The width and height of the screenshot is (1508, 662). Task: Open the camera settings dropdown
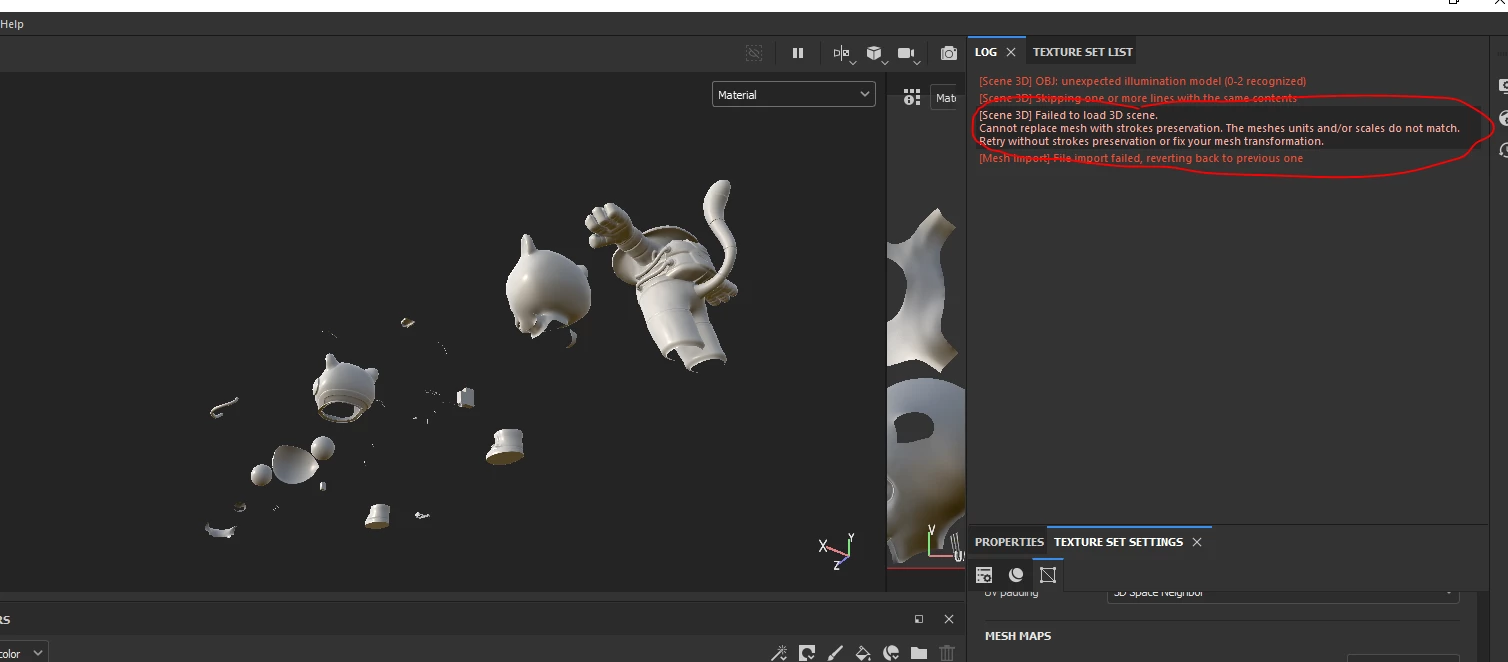[907, 53]
